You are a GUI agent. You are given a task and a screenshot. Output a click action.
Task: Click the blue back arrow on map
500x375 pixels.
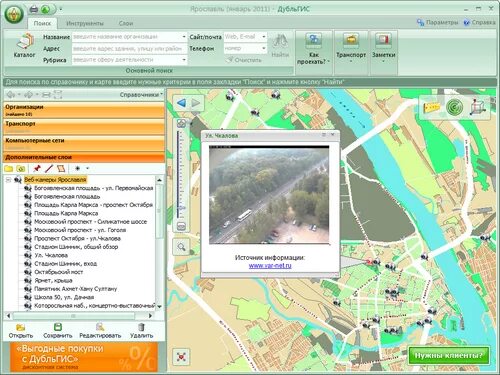(182, 103)
